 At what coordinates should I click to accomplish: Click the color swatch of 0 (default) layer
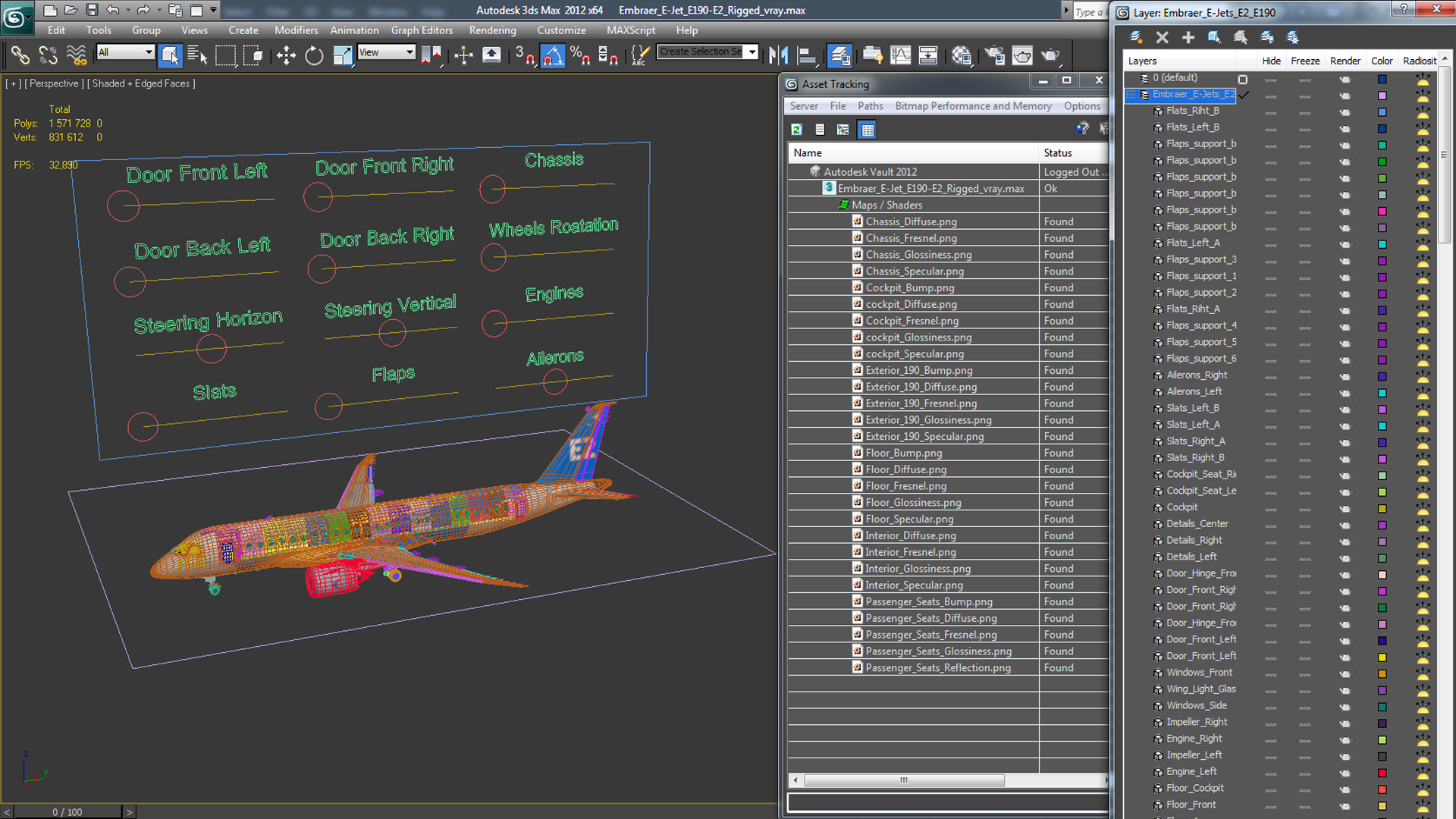pos(1382,79)
